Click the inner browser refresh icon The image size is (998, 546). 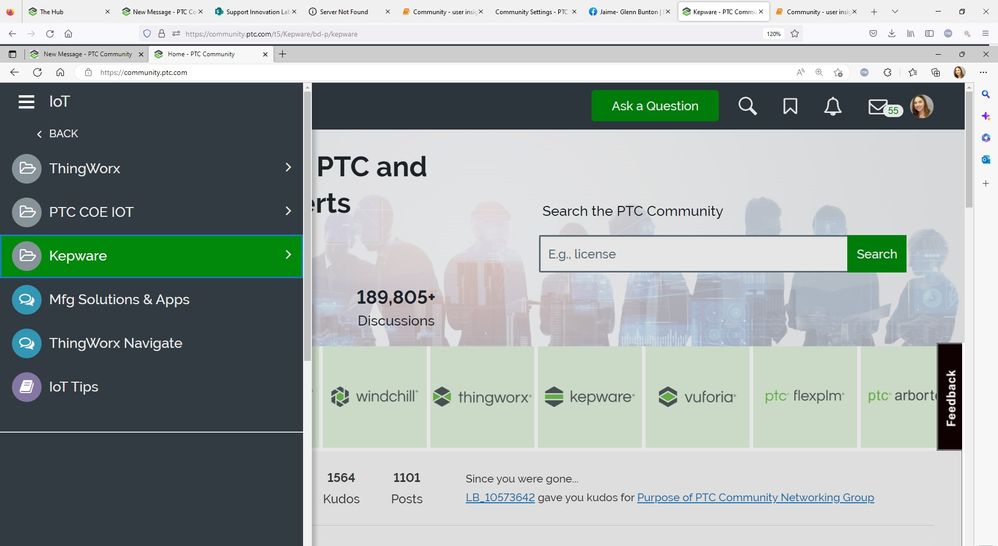pos(37,72)
